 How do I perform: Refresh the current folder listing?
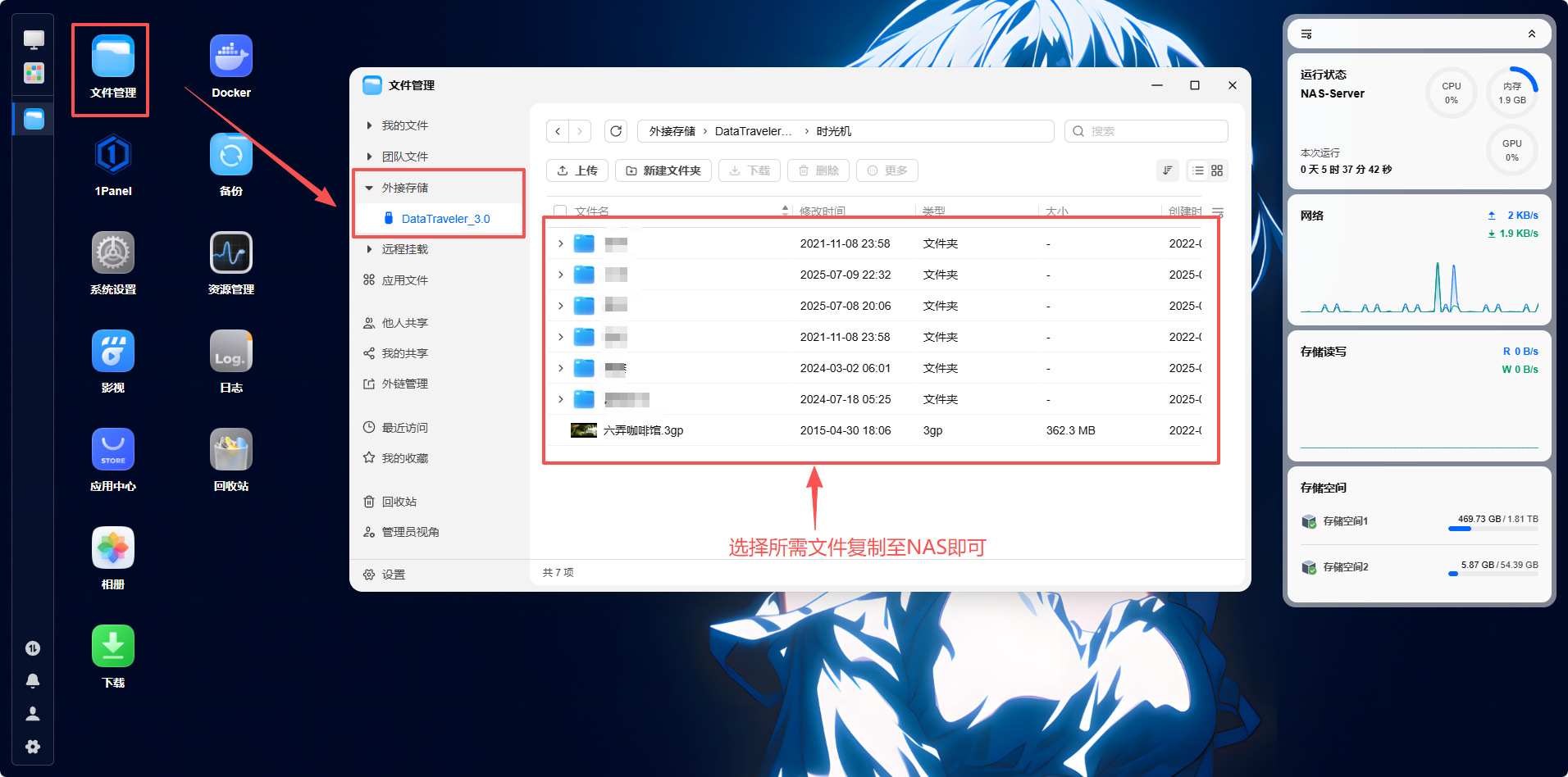(616, 131)
